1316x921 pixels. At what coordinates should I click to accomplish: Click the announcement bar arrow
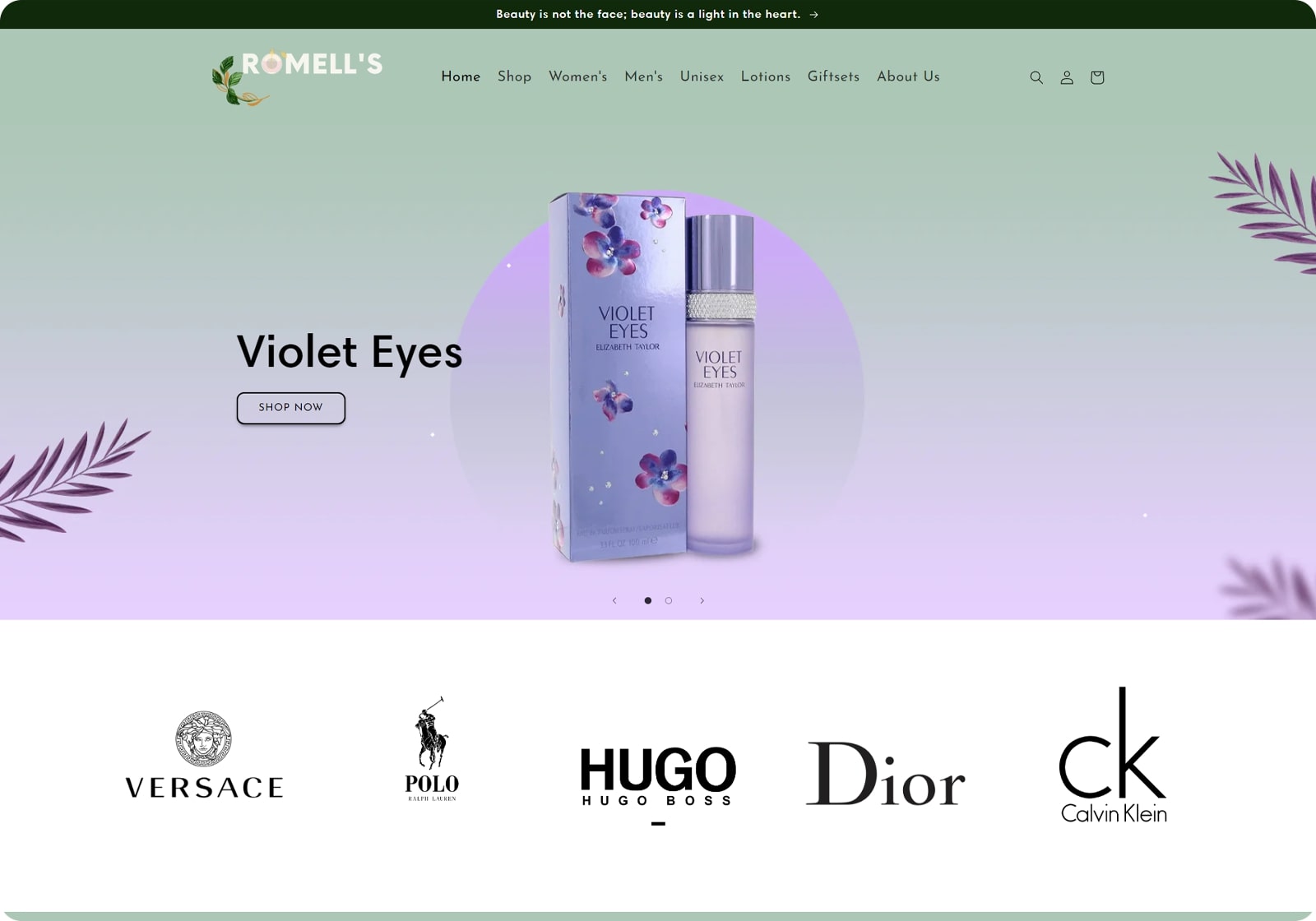click(813, 14)
